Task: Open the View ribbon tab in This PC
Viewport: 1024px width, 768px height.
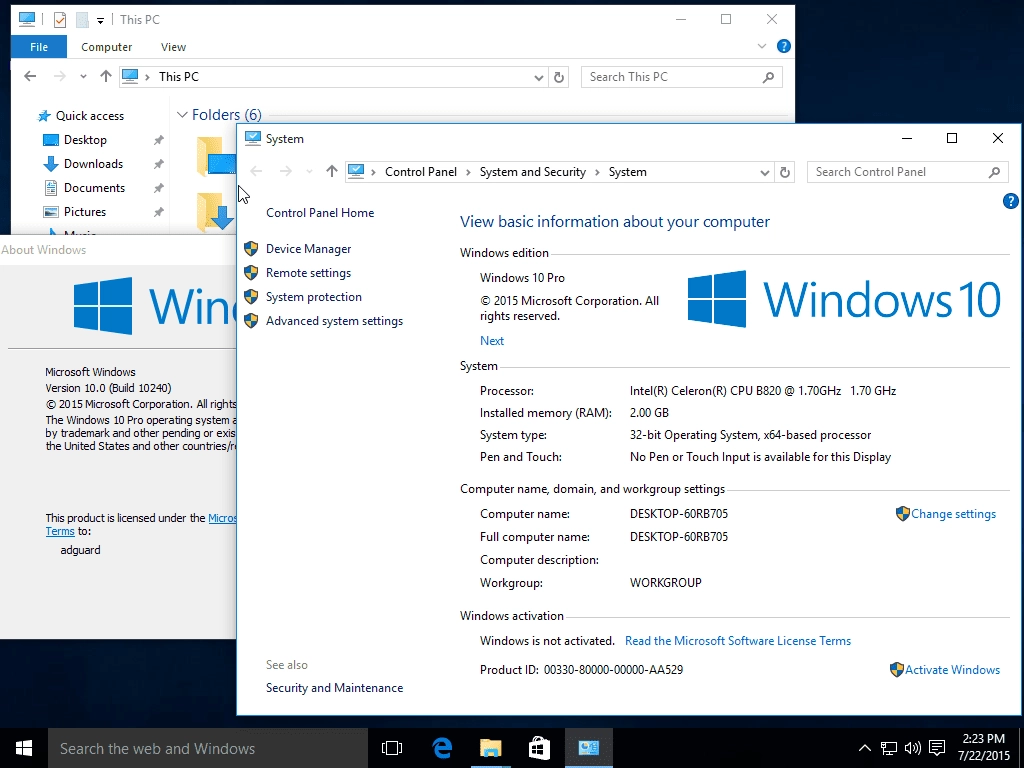Action: point(173,47)
